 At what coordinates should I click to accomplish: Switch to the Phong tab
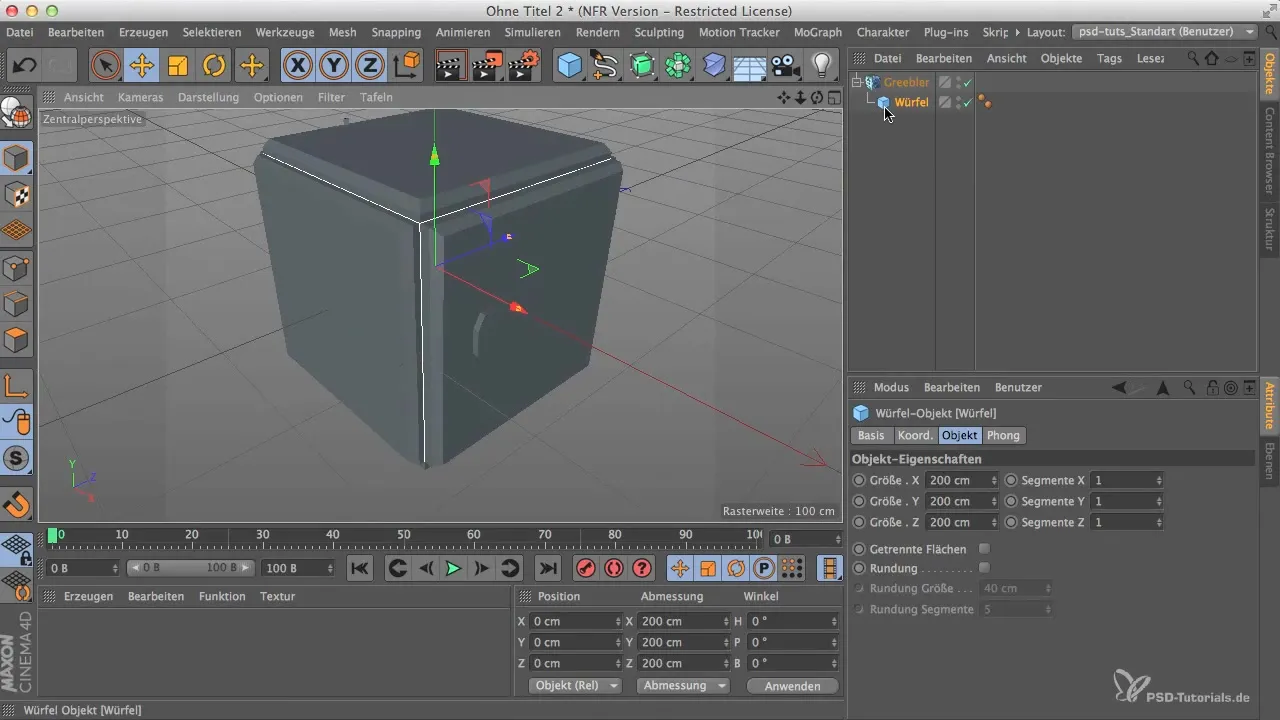tap(1004, 435)
